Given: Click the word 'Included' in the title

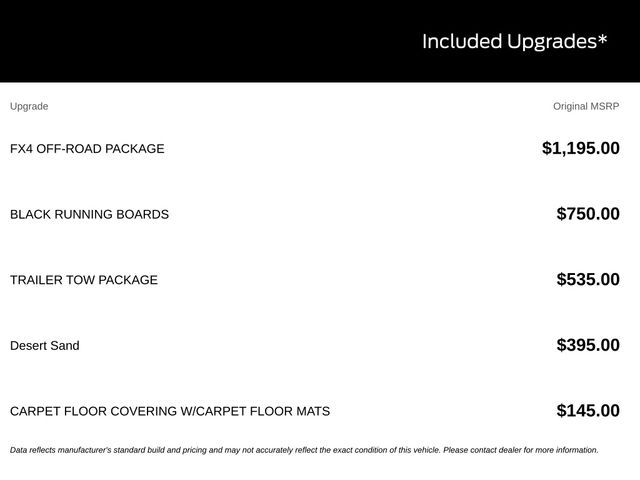Looking at the screenshot, I should pos(462,41).
